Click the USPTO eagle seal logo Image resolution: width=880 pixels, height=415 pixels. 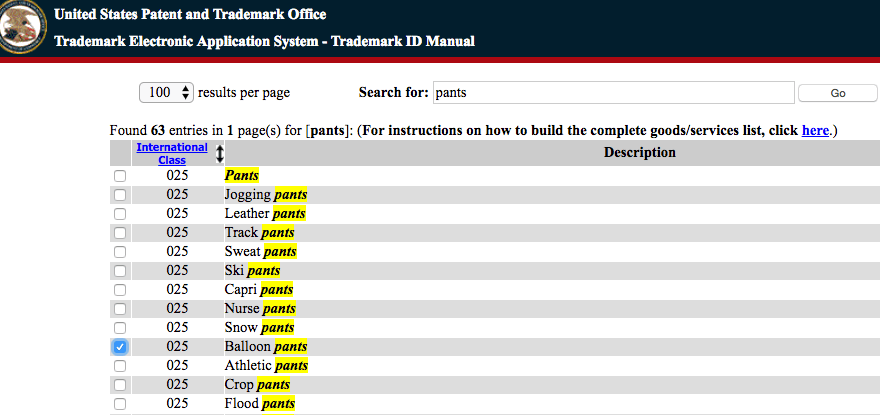tap(21, 27)
